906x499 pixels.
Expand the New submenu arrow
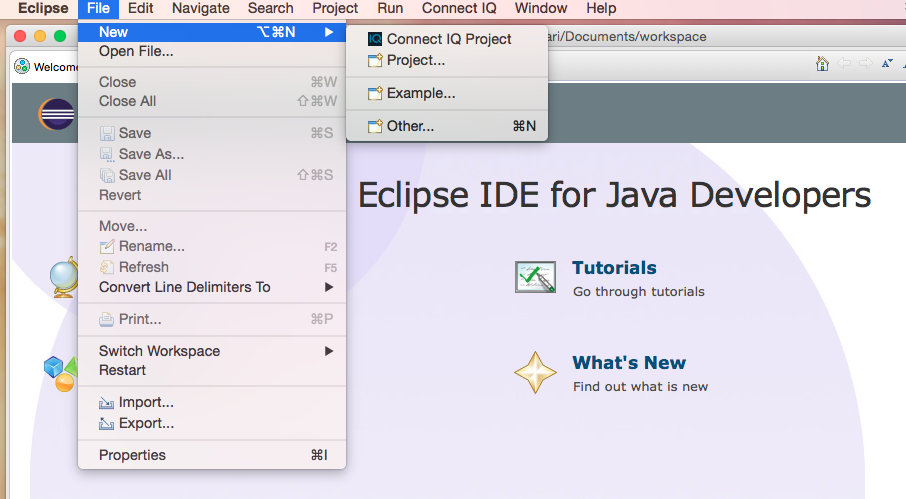(329, 32)
